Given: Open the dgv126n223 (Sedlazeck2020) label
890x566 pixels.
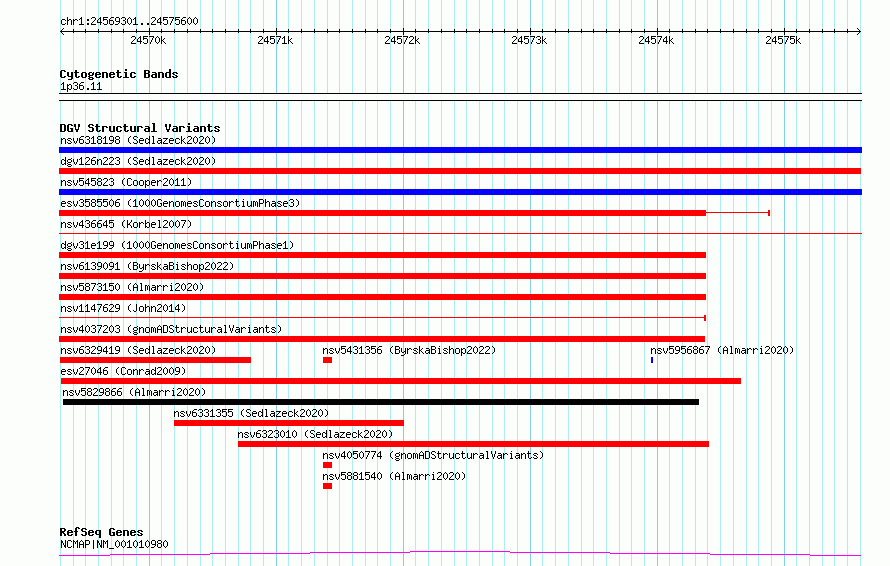Looking at the screenshot, I should [x=138, y=161].
